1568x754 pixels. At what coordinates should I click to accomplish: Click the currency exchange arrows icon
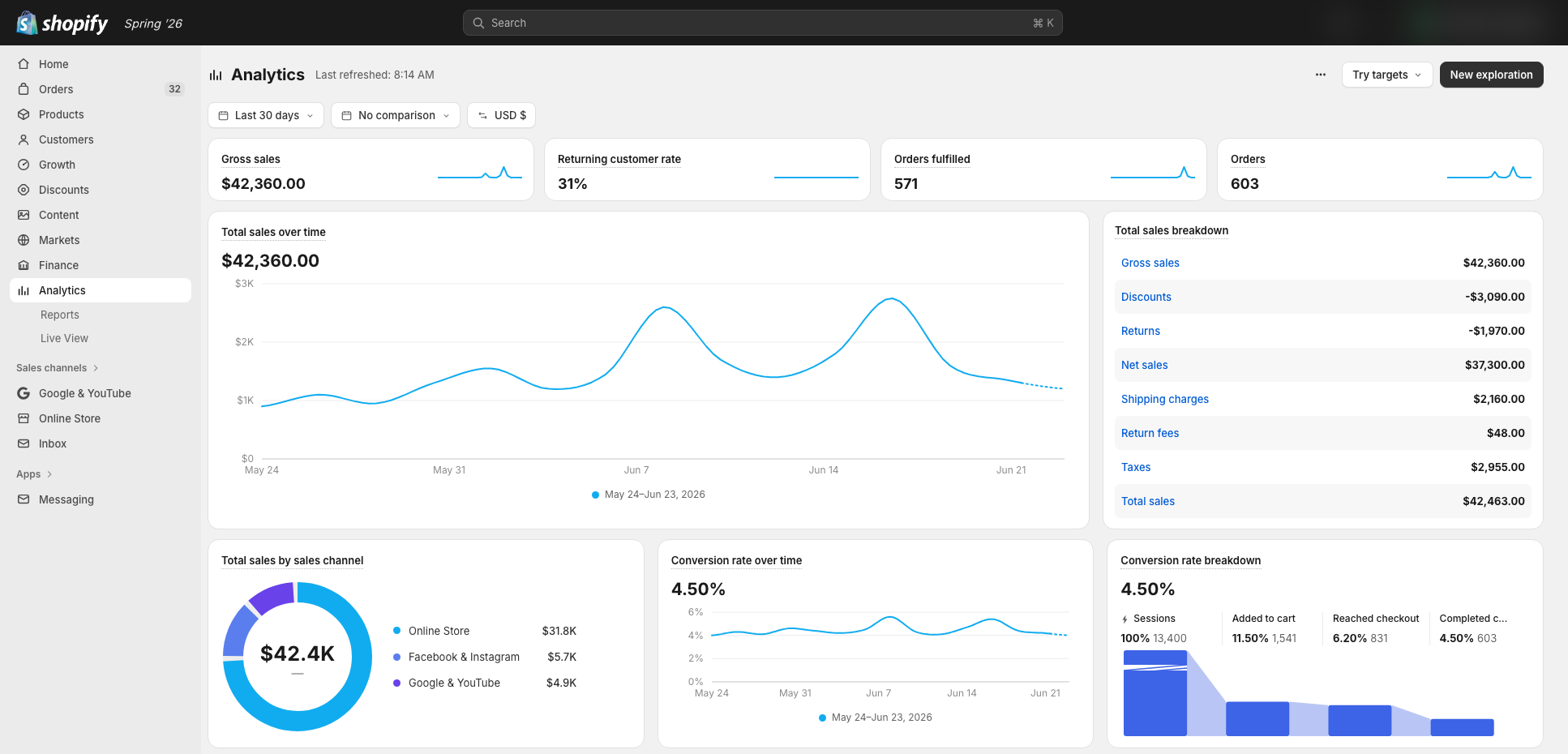(483, 115)
